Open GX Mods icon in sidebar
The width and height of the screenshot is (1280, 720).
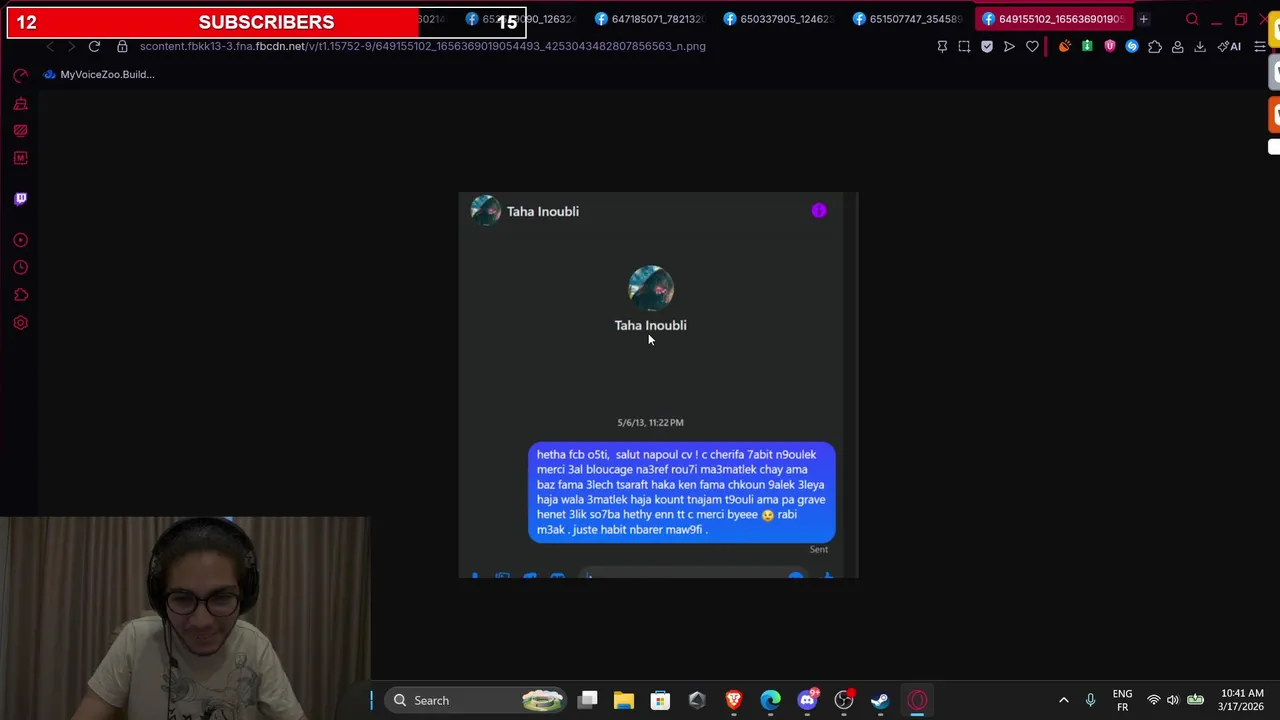[20, 131]
